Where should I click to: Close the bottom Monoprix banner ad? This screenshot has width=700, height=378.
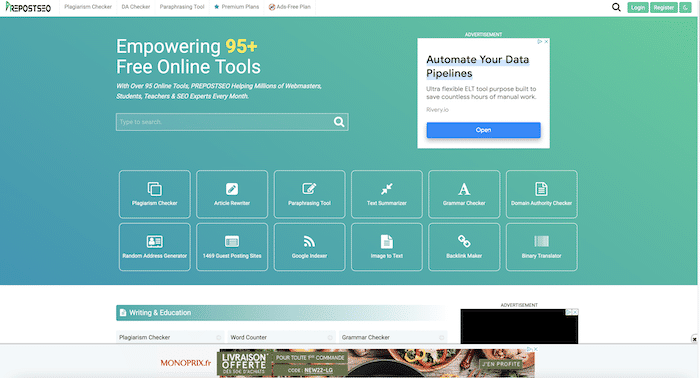point(694,339)
